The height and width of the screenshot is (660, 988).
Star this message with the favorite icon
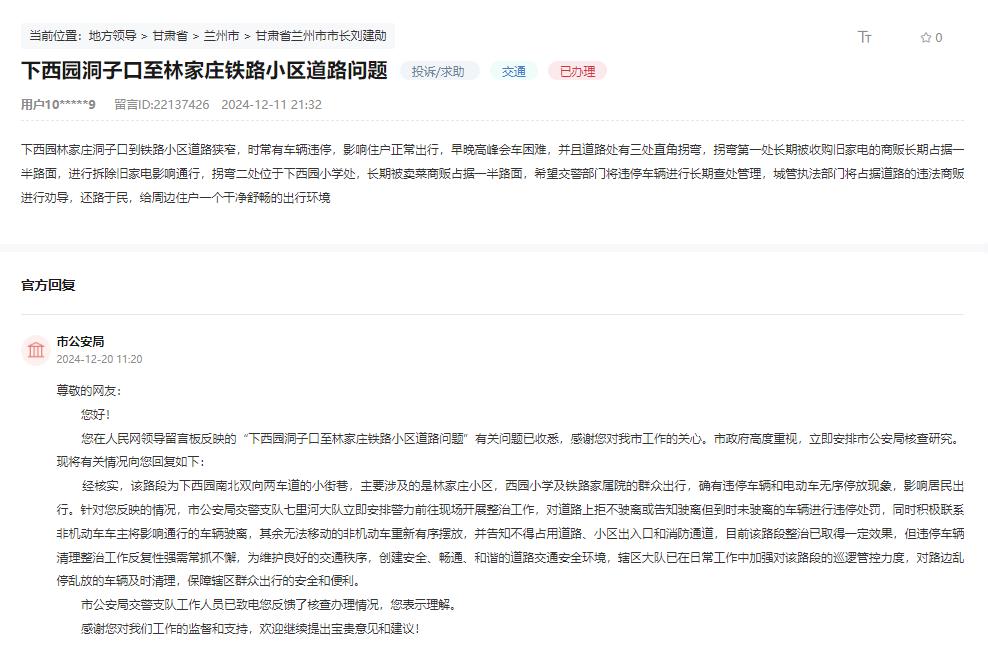[x=925, y=38]
